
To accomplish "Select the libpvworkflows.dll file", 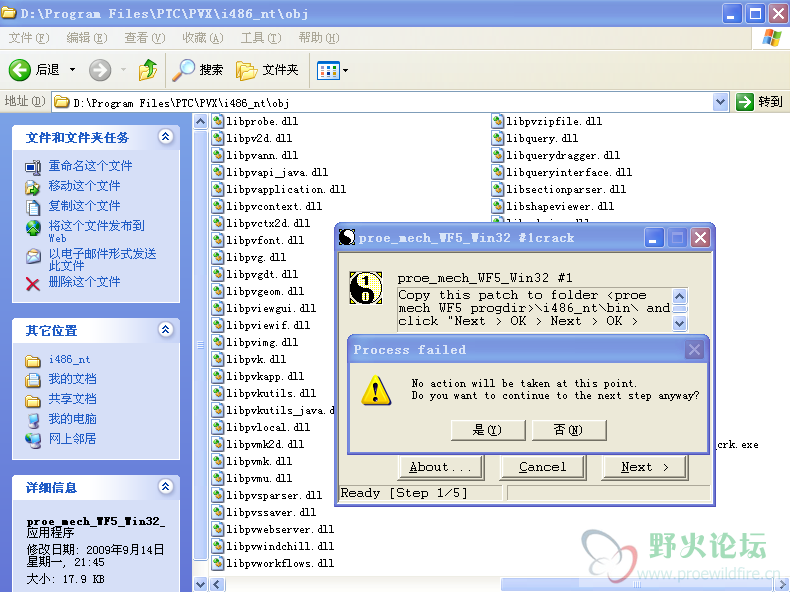I will coord(273,563).
